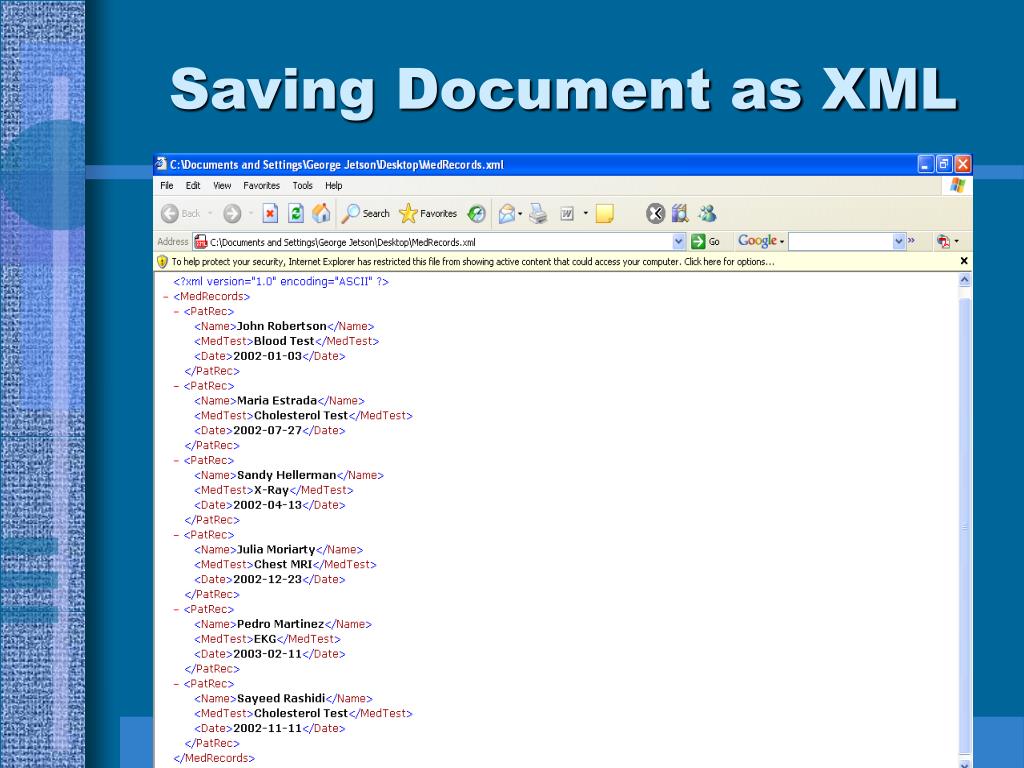Screen dimensions: 1024x768
Task: Open the Favorites menu
Action: [x=261, y=185]
